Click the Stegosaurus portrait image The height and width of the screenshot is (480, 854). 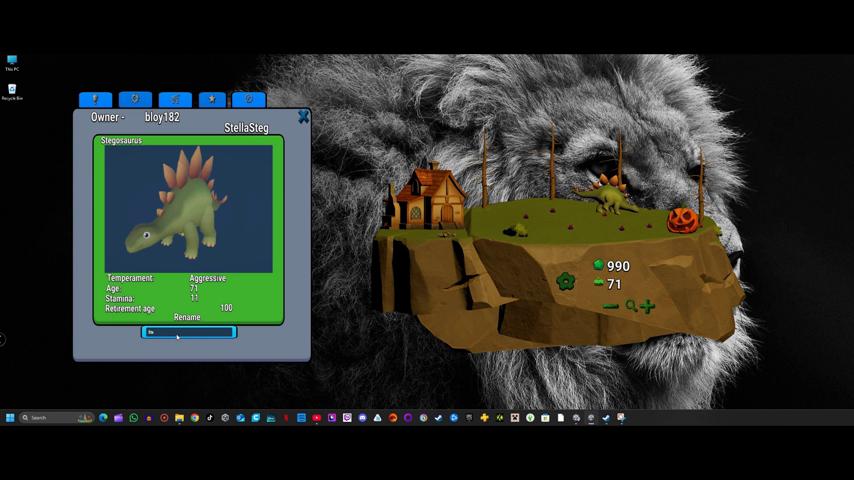pyautogui.click(x=188, y=208)
